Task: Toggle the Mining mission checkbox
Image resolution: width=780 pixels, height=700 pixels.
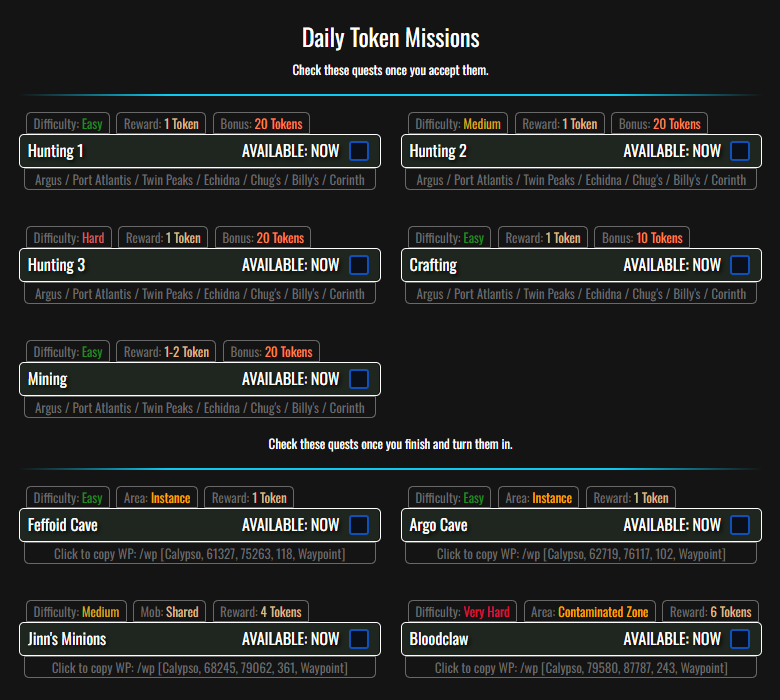Action: pyautogui.click(x=359, y=379)
